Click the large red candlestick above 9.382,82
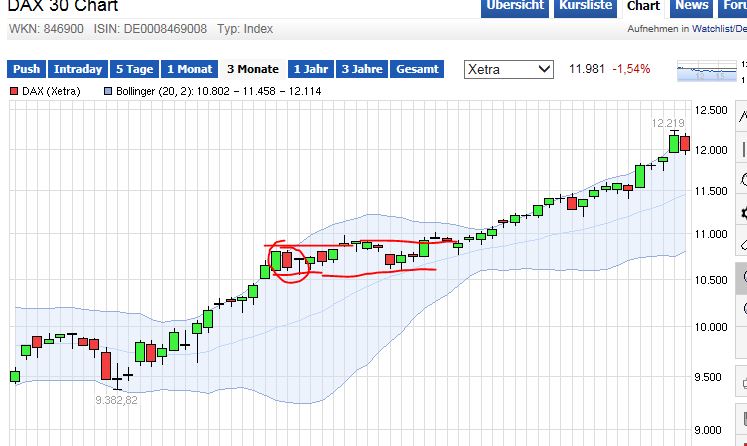The width and height of the screenshot is (747, 446). (x=106, y=366)
